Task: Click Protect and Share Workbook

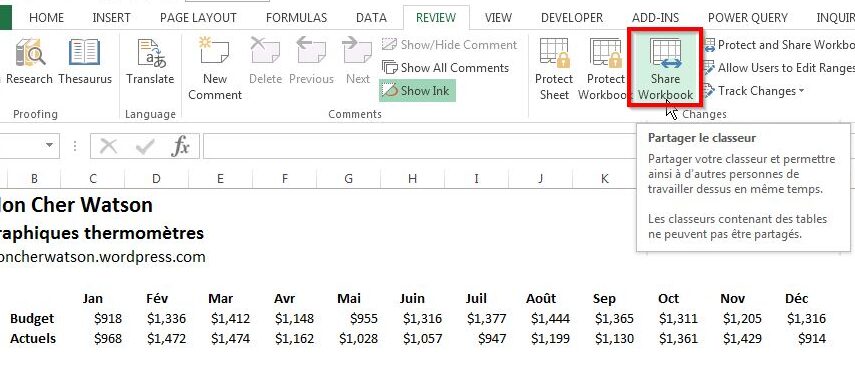Action: pyautogui.click(x=779, y=45)
